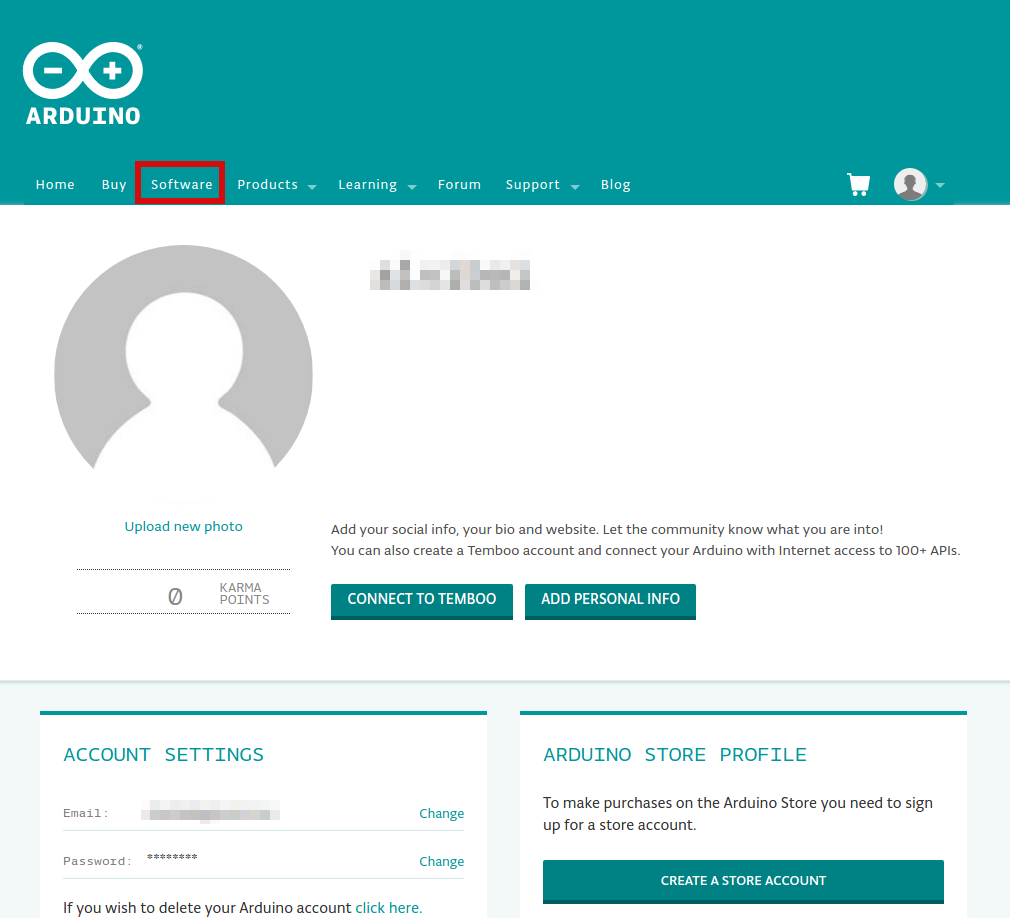Open the Software menu item
1010x918 pixels.
[x=182, y=185]
